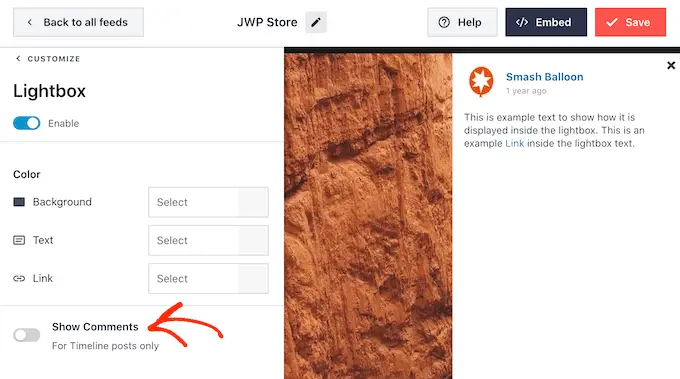The height and width of the screenshot is (379, 680).
Task: Select the Text color field
Action: [x=208, y=240]
